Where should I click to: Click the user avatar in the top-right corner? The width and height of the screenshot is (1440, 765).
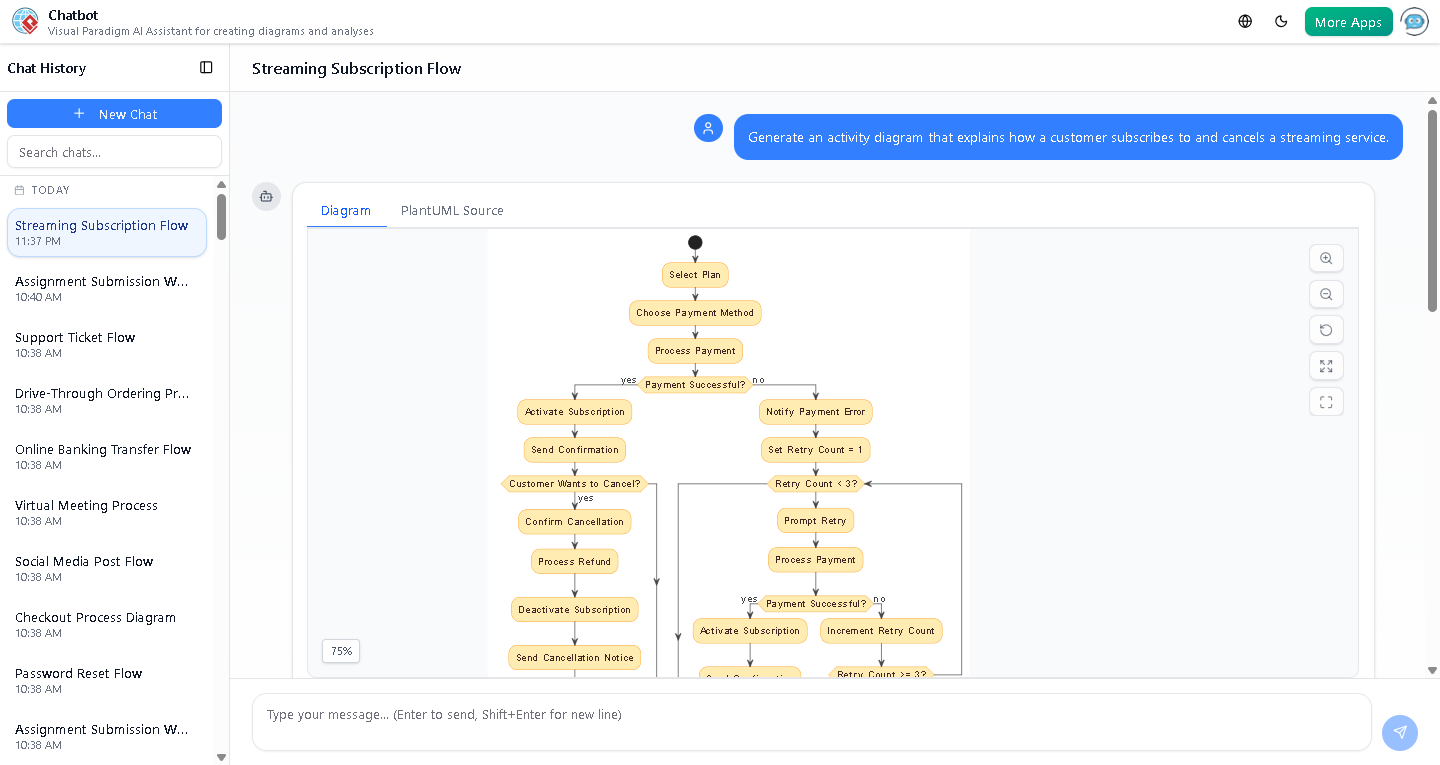click(1415, 21)
